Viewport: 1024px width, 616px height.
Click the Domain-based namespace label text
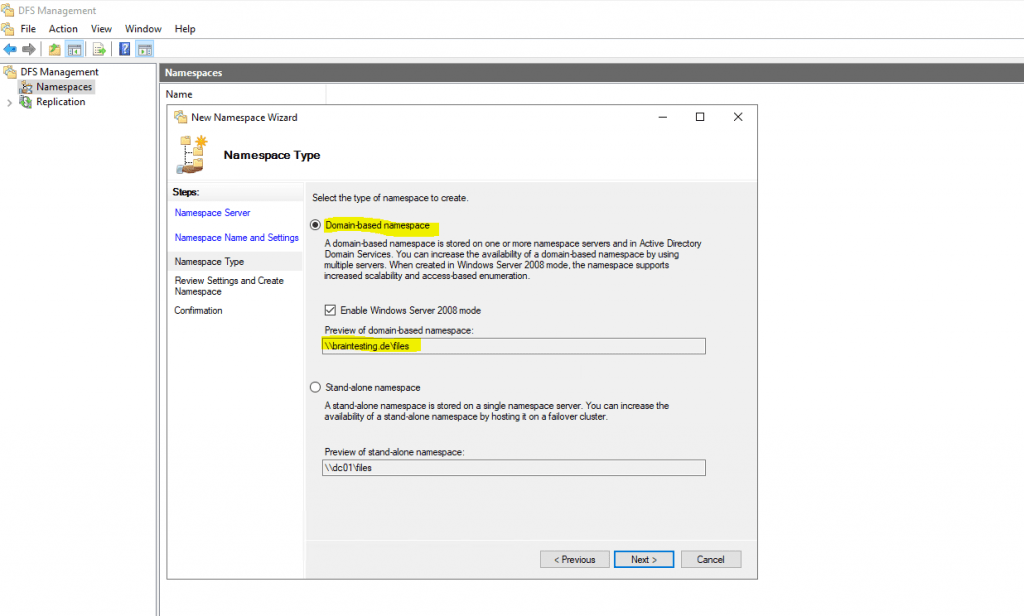click(377, 225)
